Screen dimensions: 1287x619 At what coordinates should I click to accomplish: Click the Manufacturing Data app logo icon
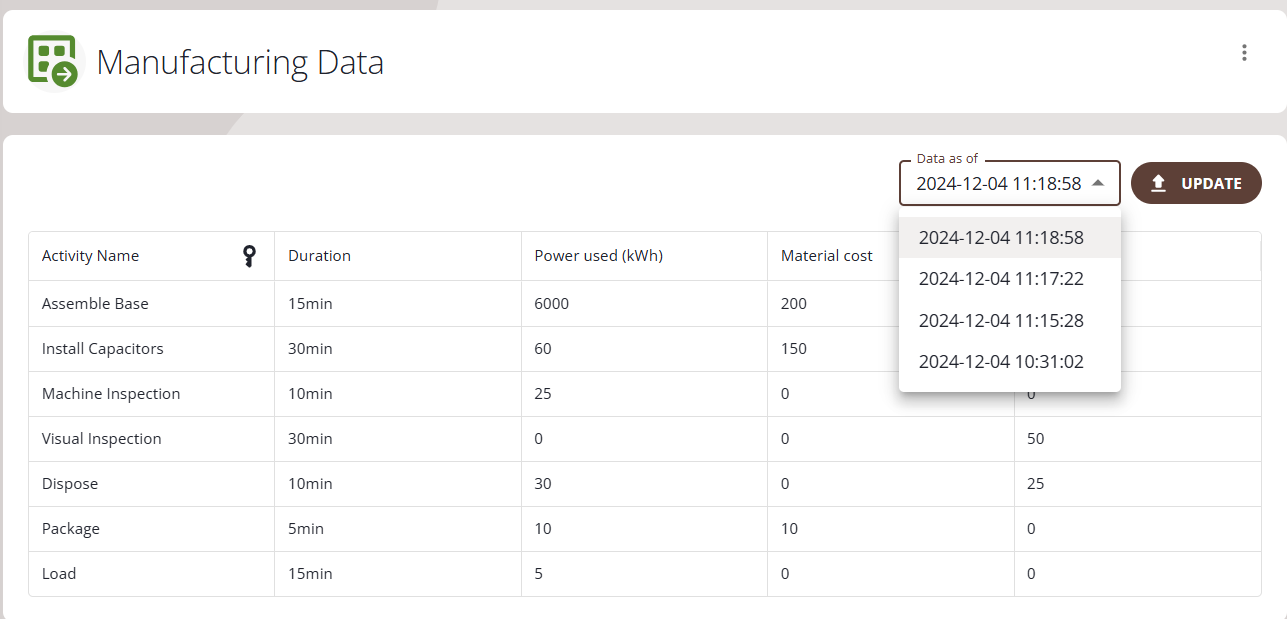pyautogui.click(x=53, y=61)
